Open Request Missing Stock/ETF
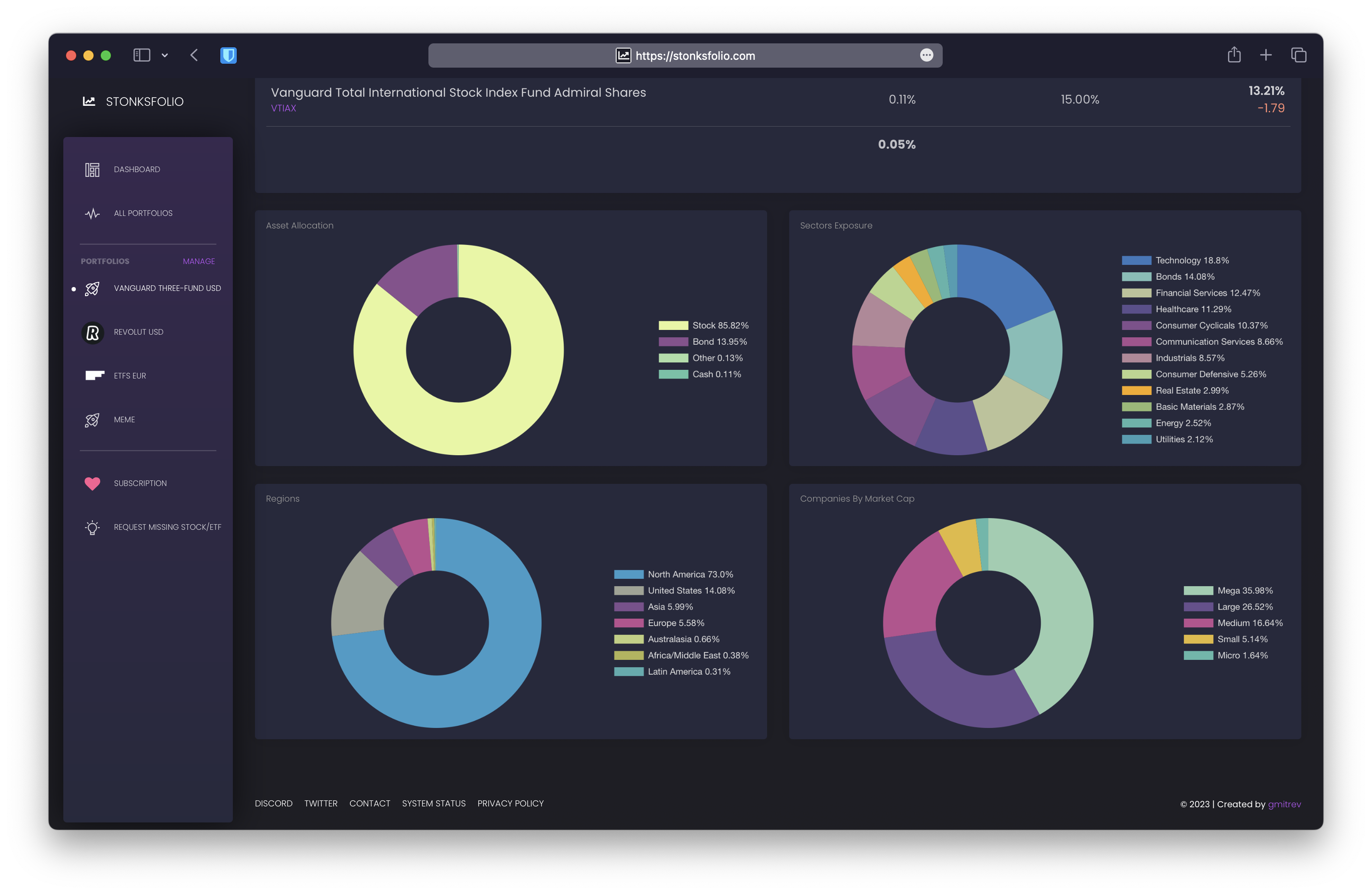Screen dimensions: 1372x894 [167, 527]
